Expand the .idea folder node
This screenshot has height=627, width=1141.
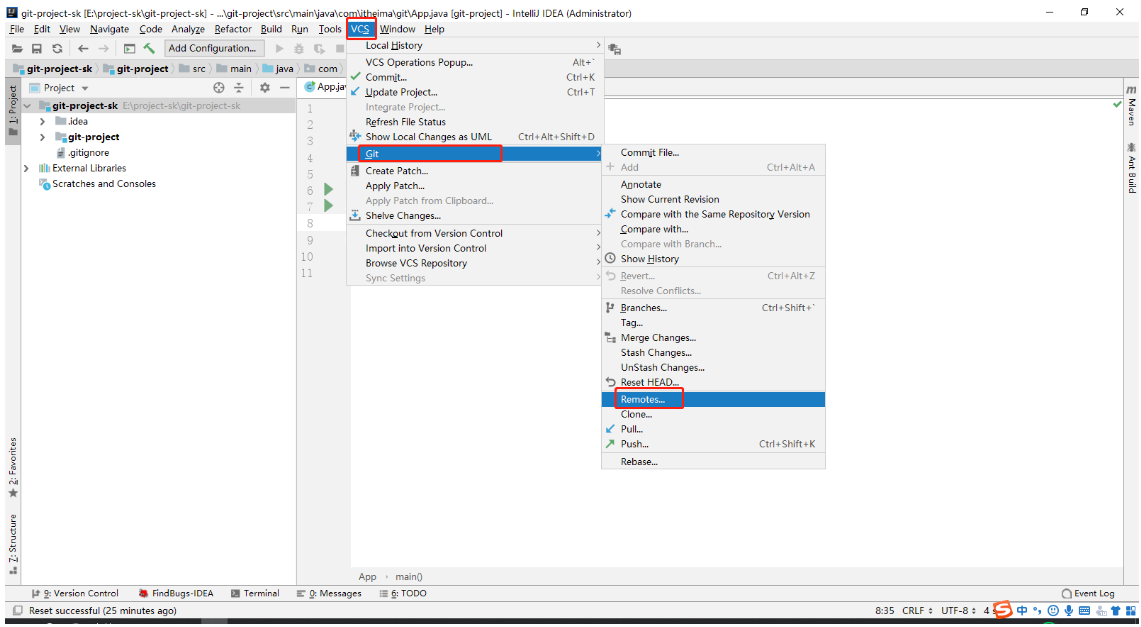click(x=42, y=121)
